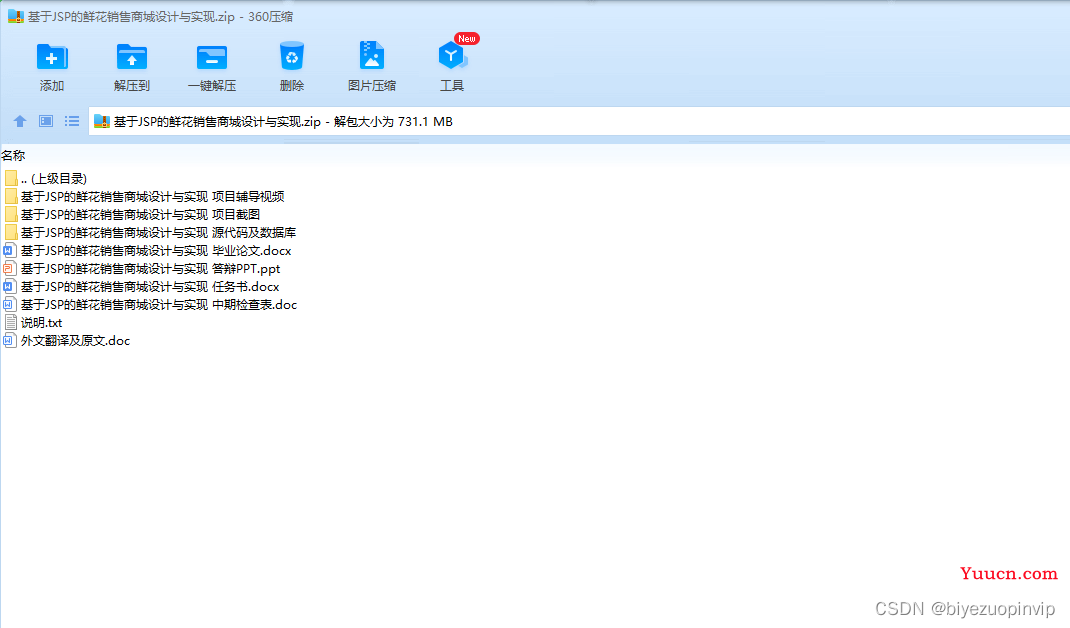Click the archive path address field
Viewport: 1070px width, 628px height.
click(x=579, y=122)
